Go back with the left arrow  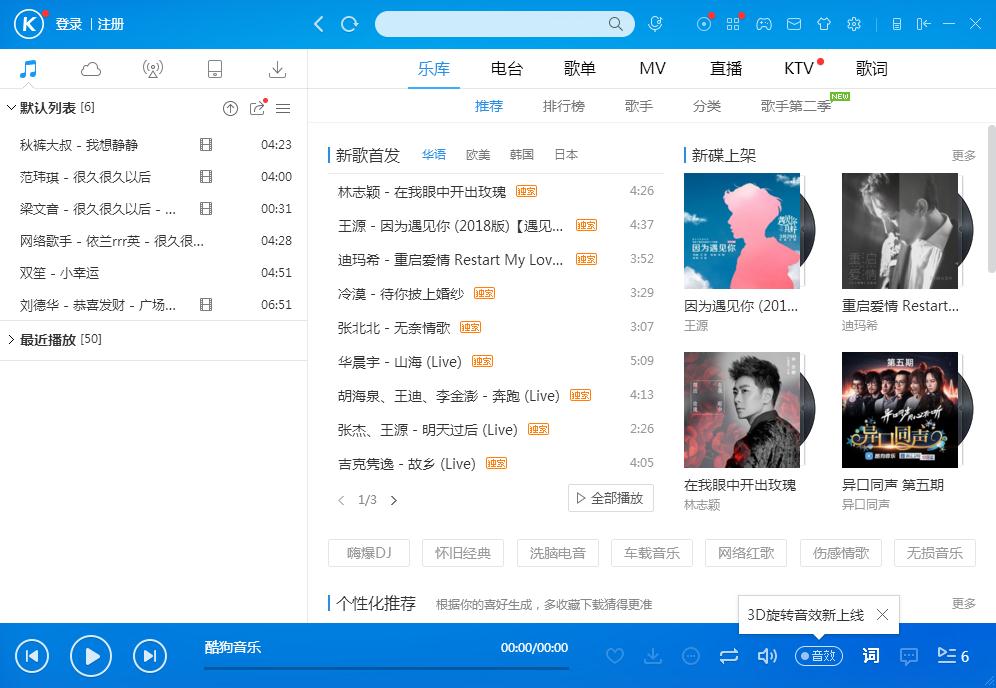(x=319, y=24)
